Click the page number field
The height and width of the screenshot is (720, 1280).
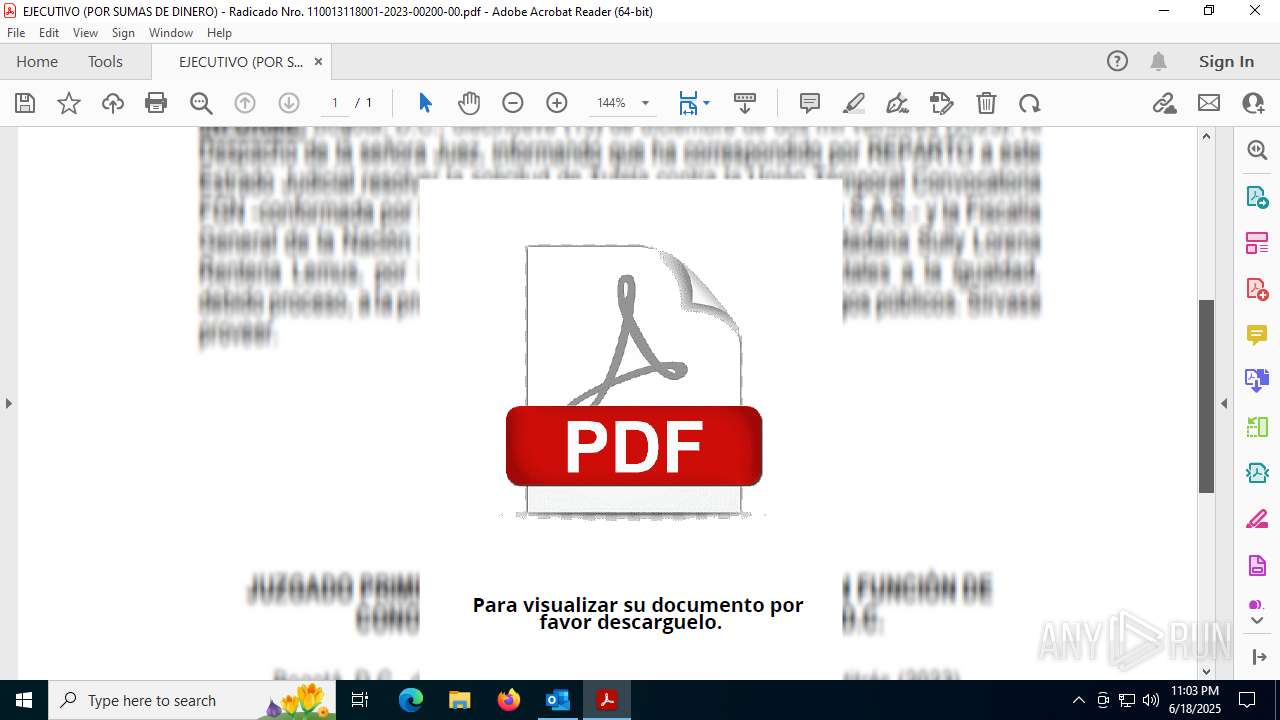(x=335, y=103)
